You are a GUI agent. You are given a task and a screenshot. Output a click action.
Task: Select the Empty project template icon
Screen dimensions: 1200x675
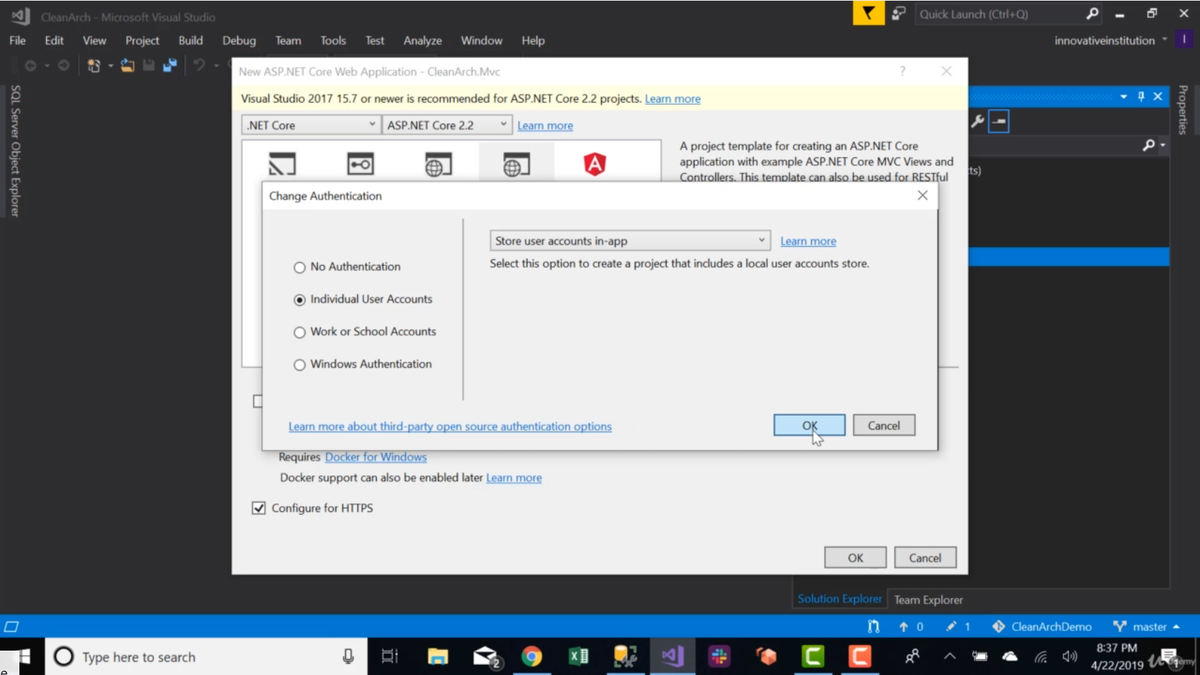[282, 164]
